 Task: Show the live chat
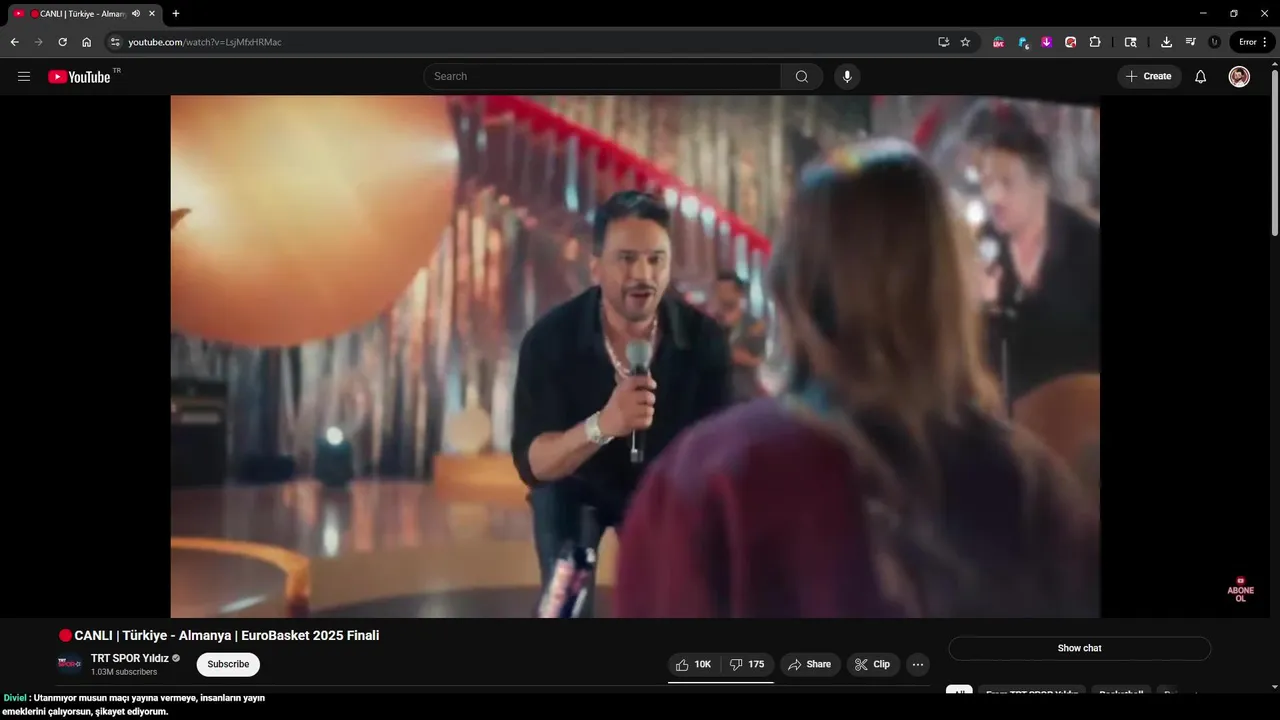click(x=1079, y=648)
